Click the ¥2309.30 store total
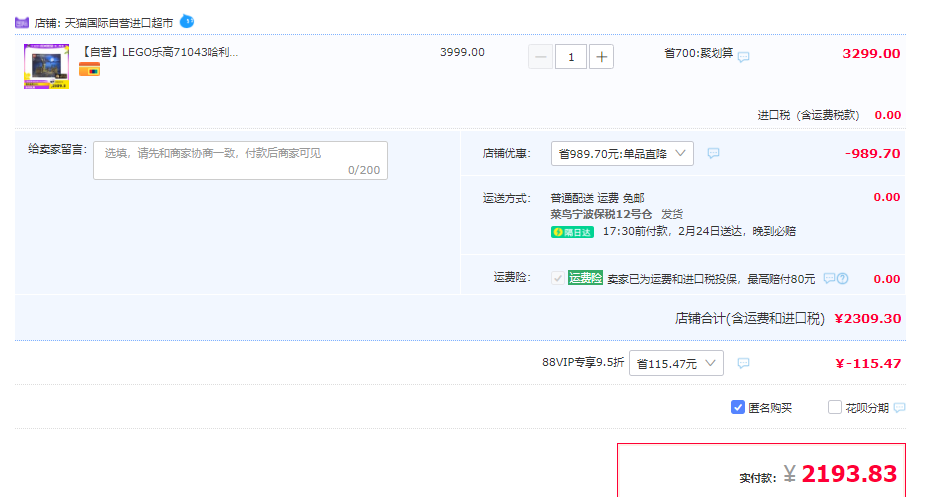This screenshot has height=497, width=935. [x=868, y=319]
